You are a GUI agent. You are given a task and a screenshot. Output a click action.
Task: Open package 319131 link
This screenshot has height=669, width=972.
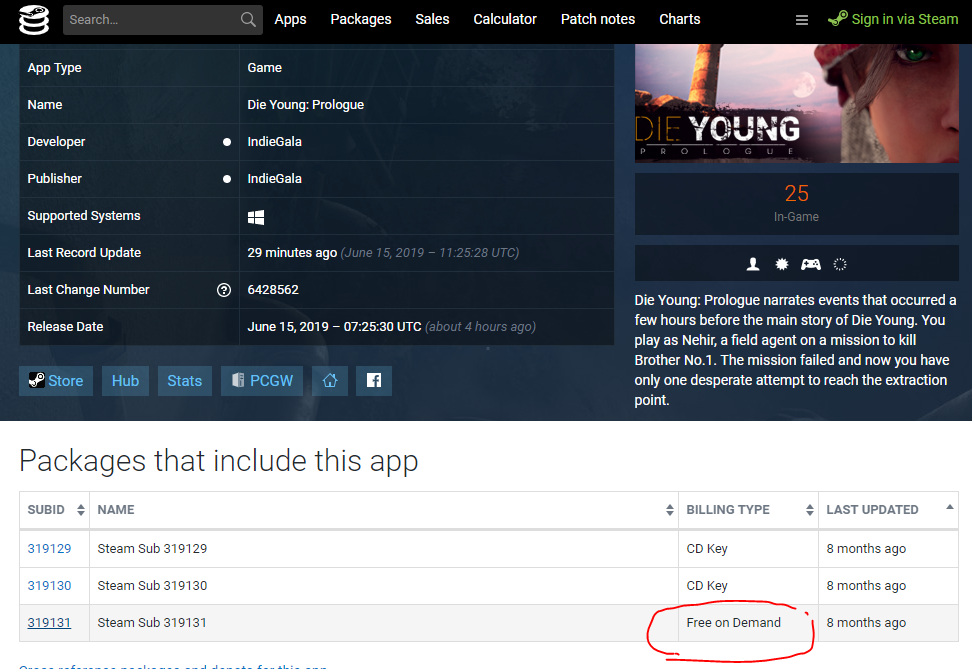(50, 623)
